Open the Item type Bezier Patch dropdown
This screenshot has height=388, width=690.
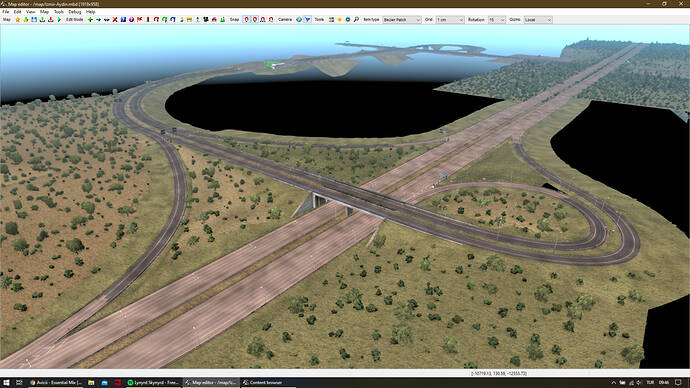(x=402, y=20)
